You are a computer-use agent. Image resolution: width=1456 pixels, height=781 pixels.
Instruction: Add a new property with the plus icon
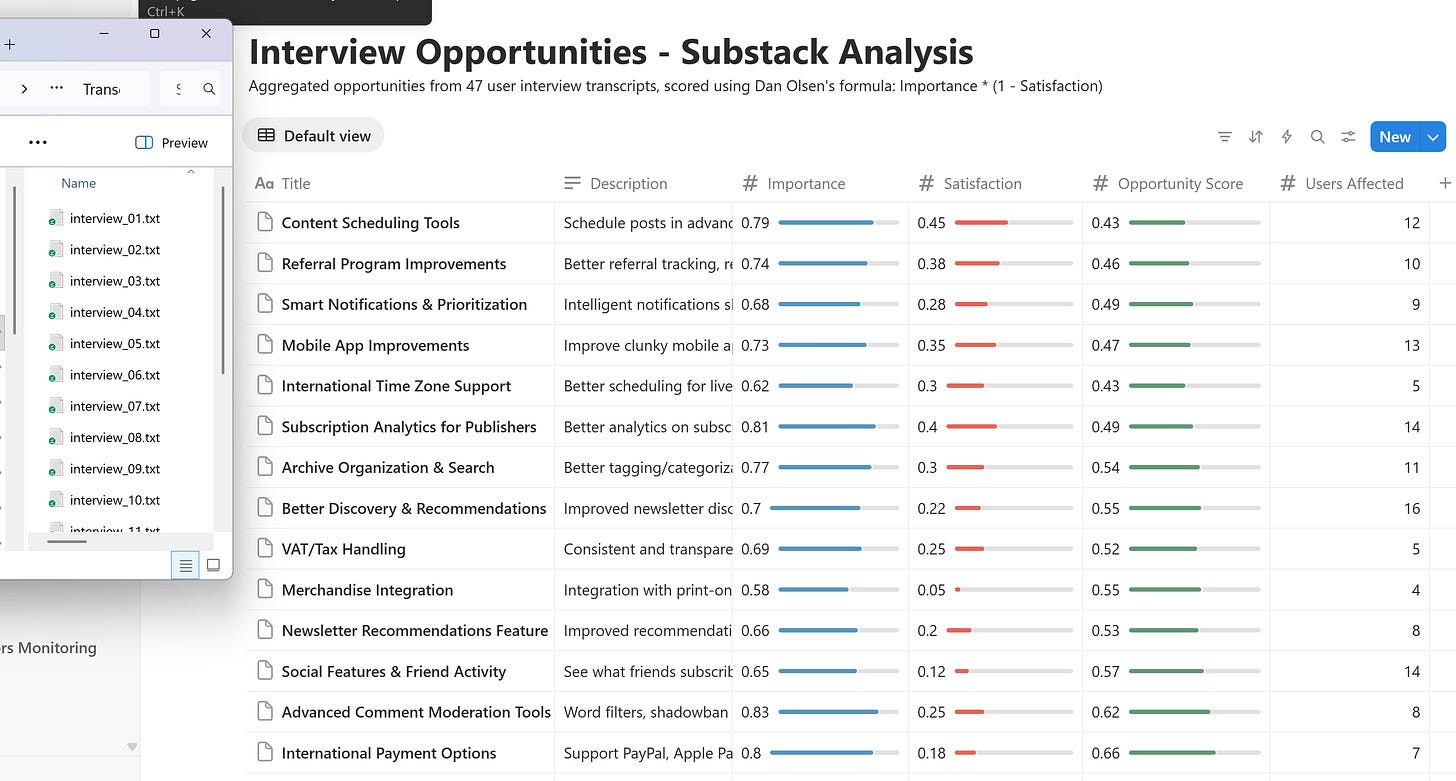point(1447,183)
